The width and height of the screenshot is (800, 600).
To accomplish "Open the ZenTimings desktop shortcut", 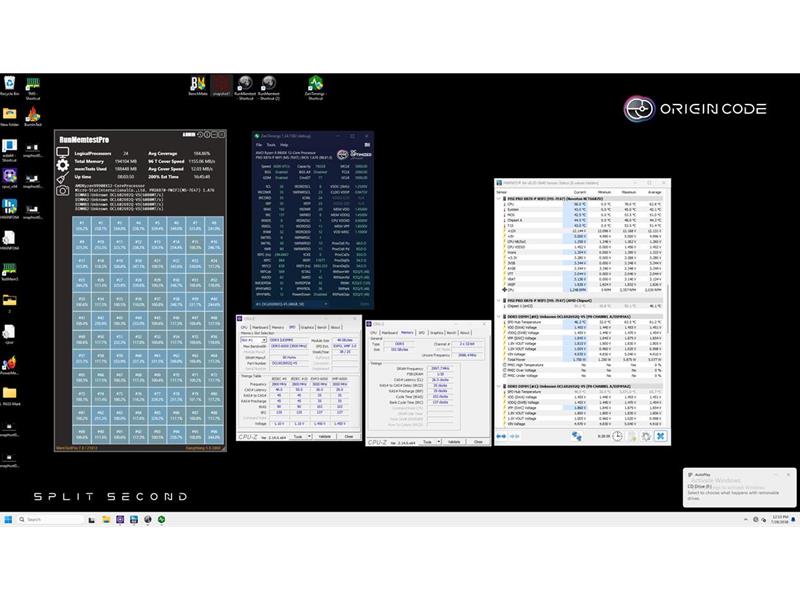I will pyautogui.click(x=315, y=86).
